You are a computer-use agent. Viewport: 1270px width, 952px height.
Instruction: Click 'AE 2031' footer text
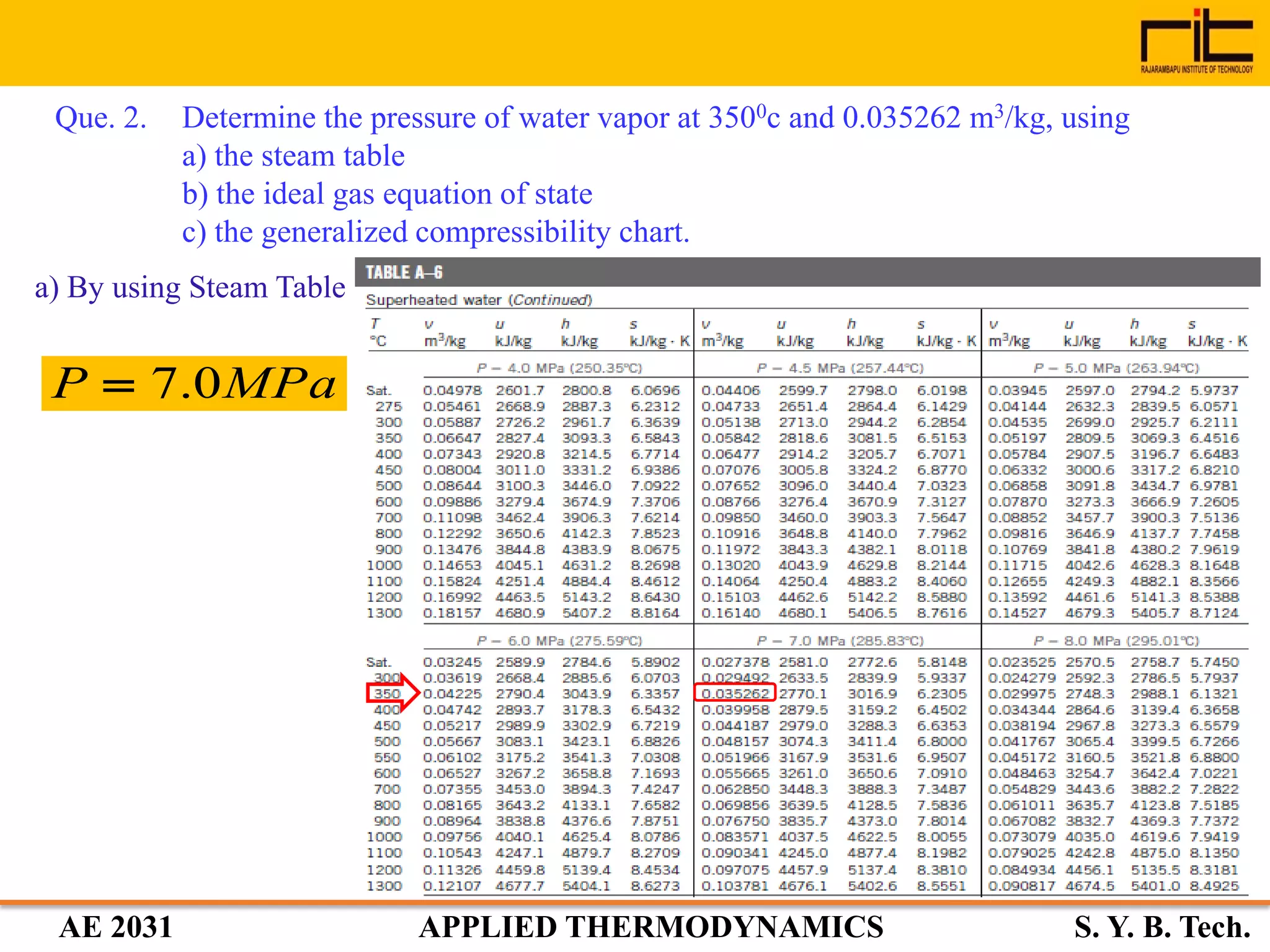(116, 927)
